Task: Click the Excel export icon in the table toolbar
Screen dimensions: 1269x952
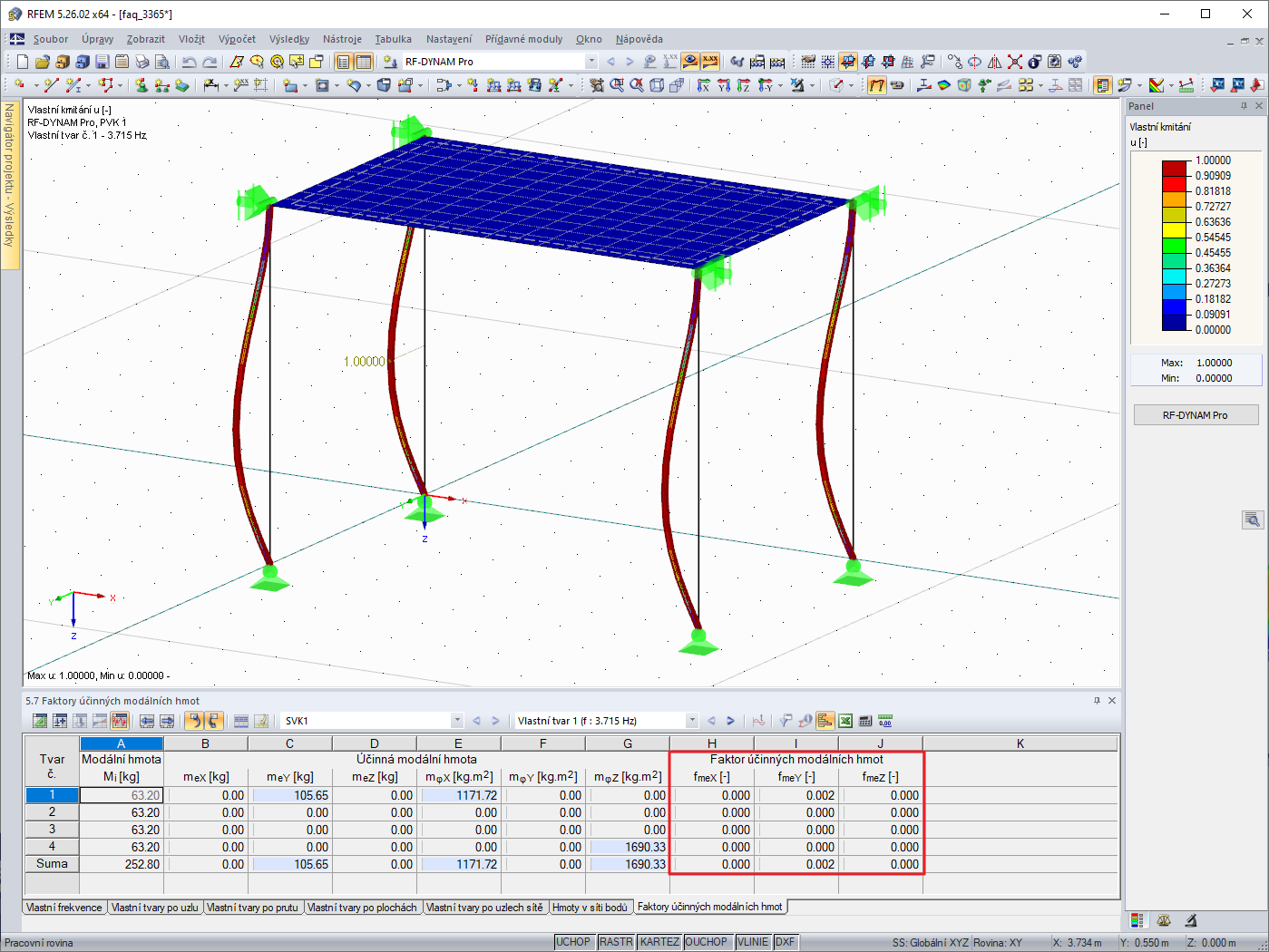Action: tap(845, 721)
